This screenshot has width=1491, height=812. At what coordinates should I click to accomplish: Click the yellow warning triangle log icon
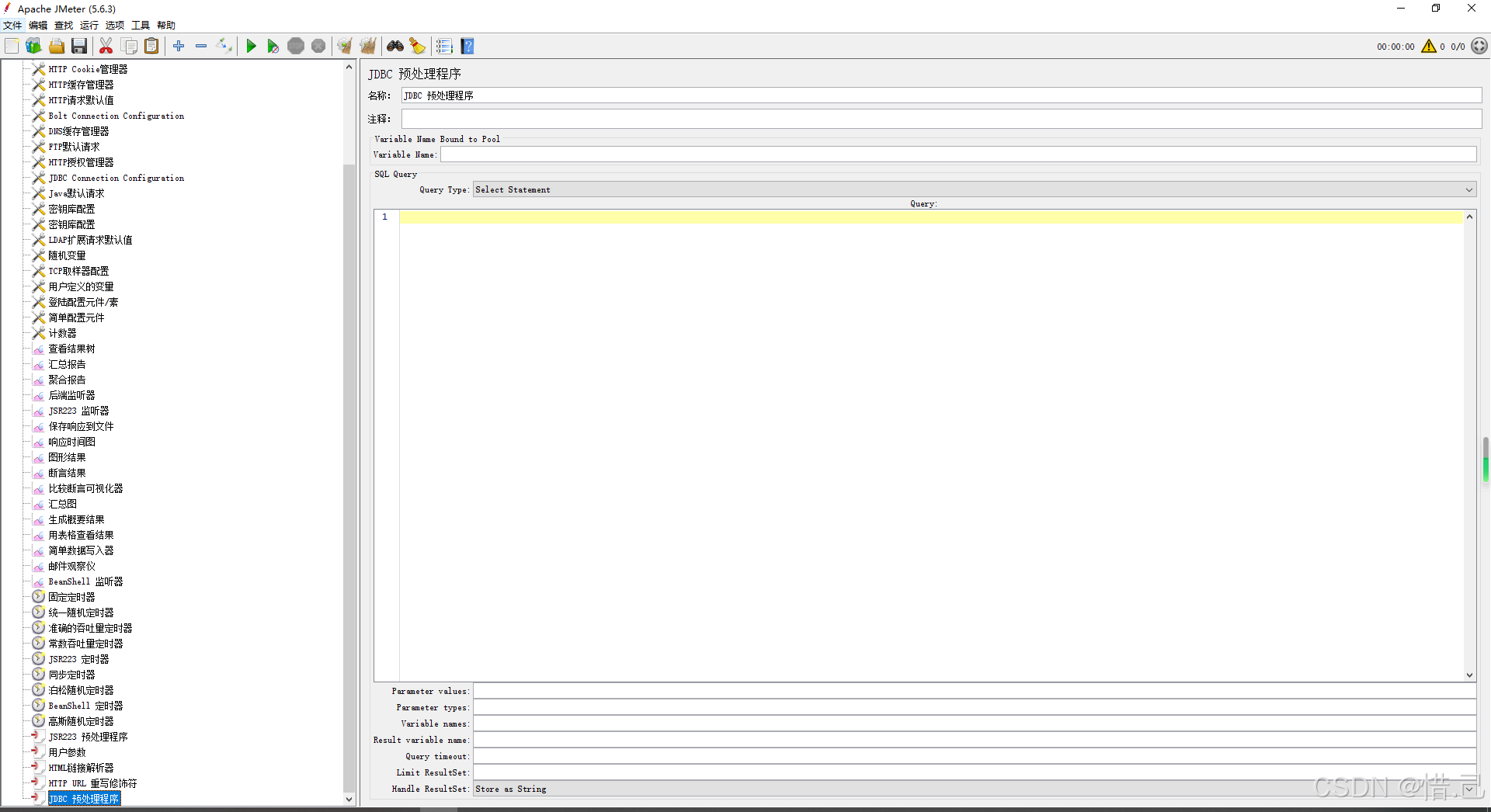1428,47
